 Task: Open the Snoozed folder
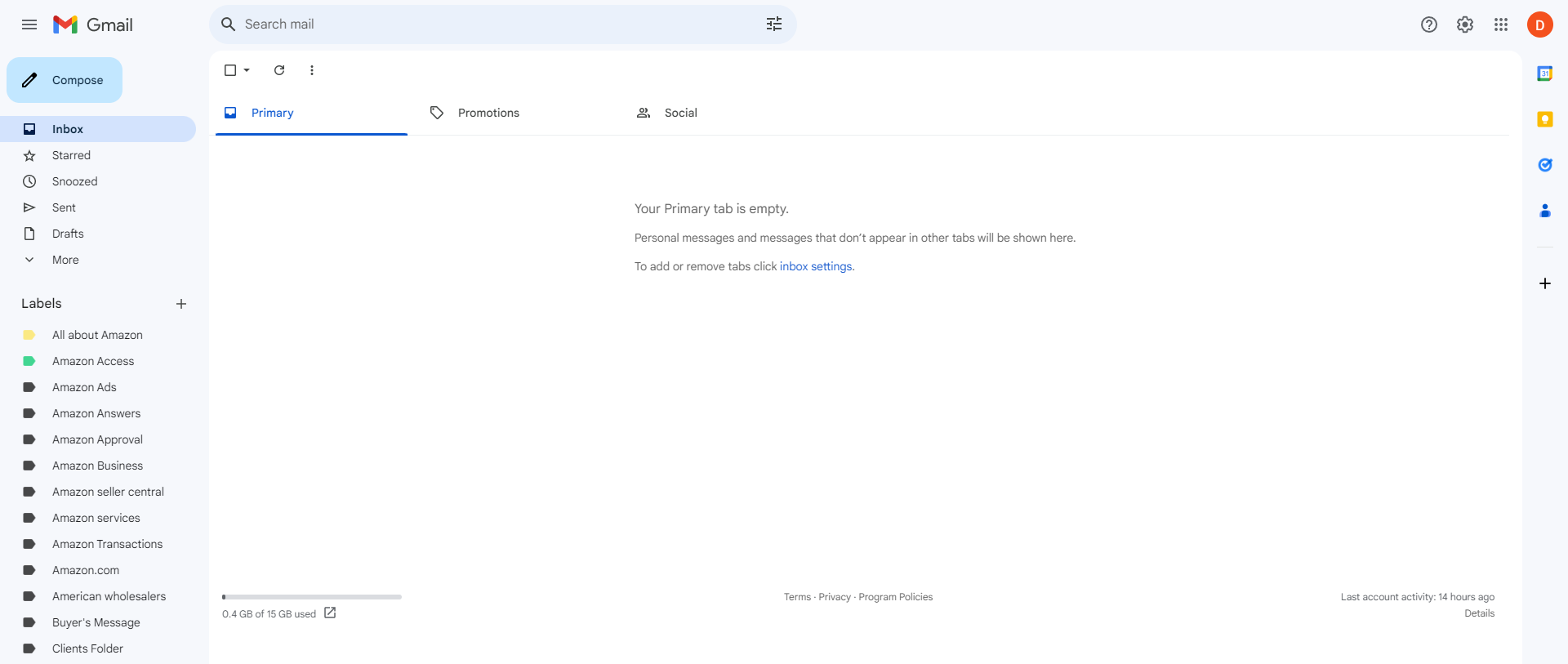point(98,181)
